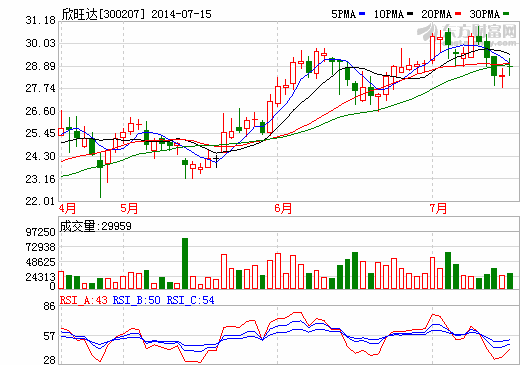Image resolution: width=520 pixels, height=365 pixels.
Task: Click the RSI_C:54 indicator label
Action: [190, 300]
